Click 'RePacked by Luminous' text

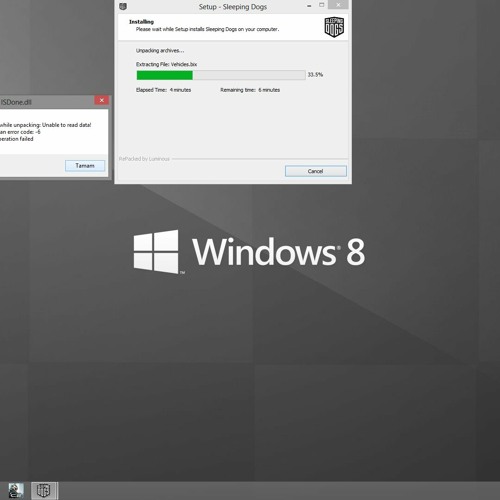144,159
